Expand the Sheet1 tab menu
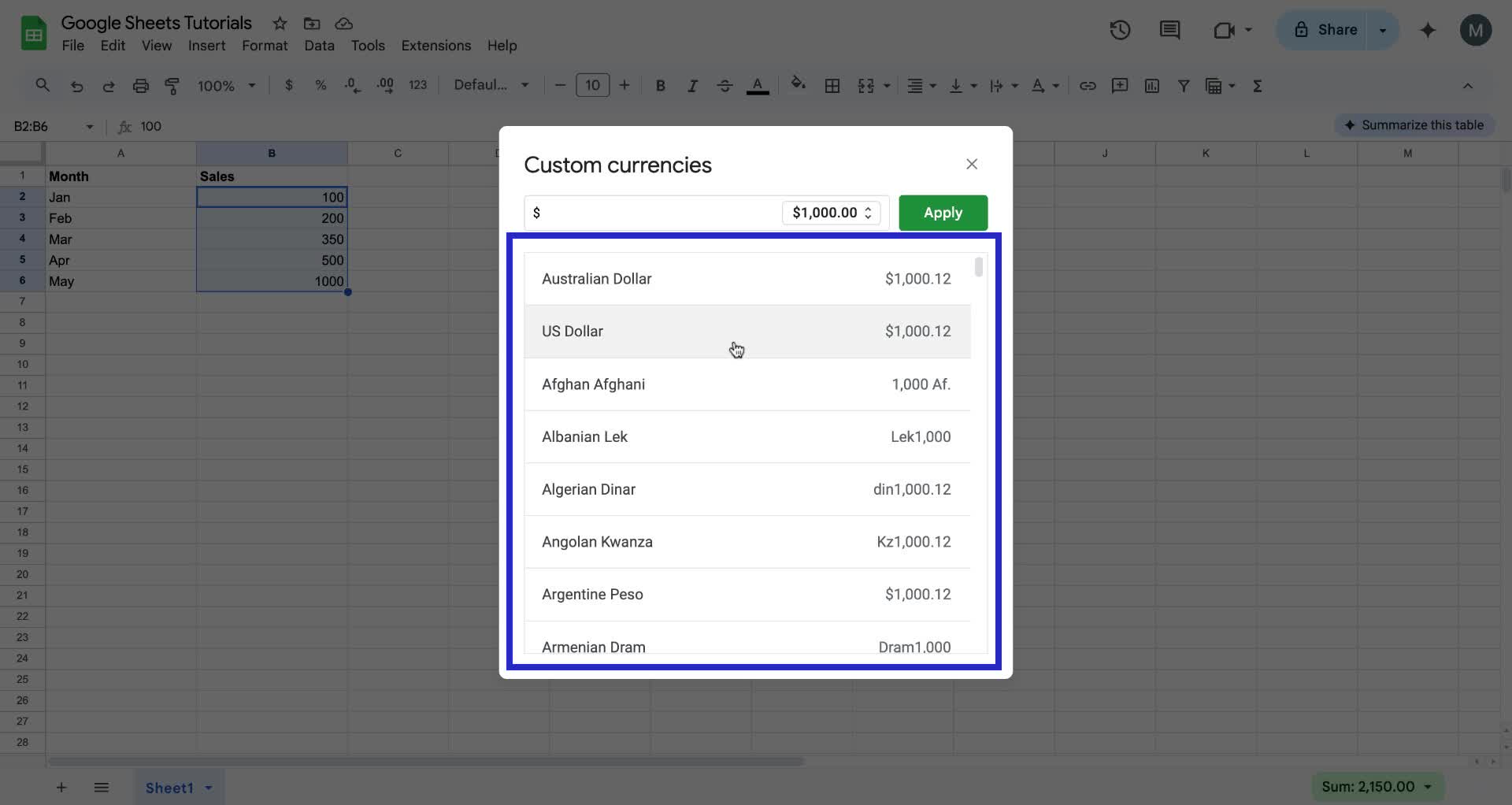Viewport: 1512px width, 805px height. pos(208,787)
